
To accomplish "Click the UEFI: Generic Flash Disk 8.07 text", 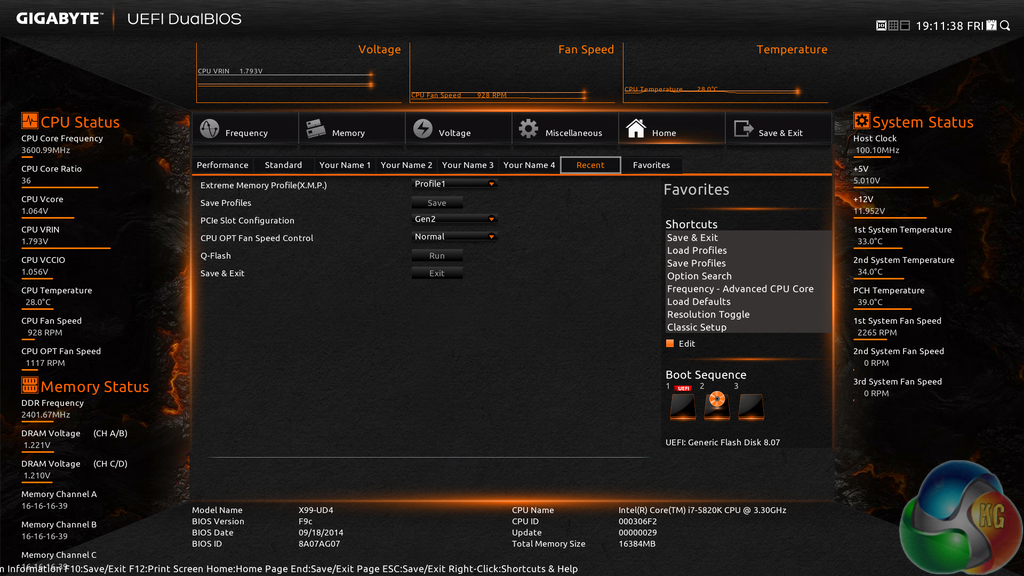I will tap(722, 442).
